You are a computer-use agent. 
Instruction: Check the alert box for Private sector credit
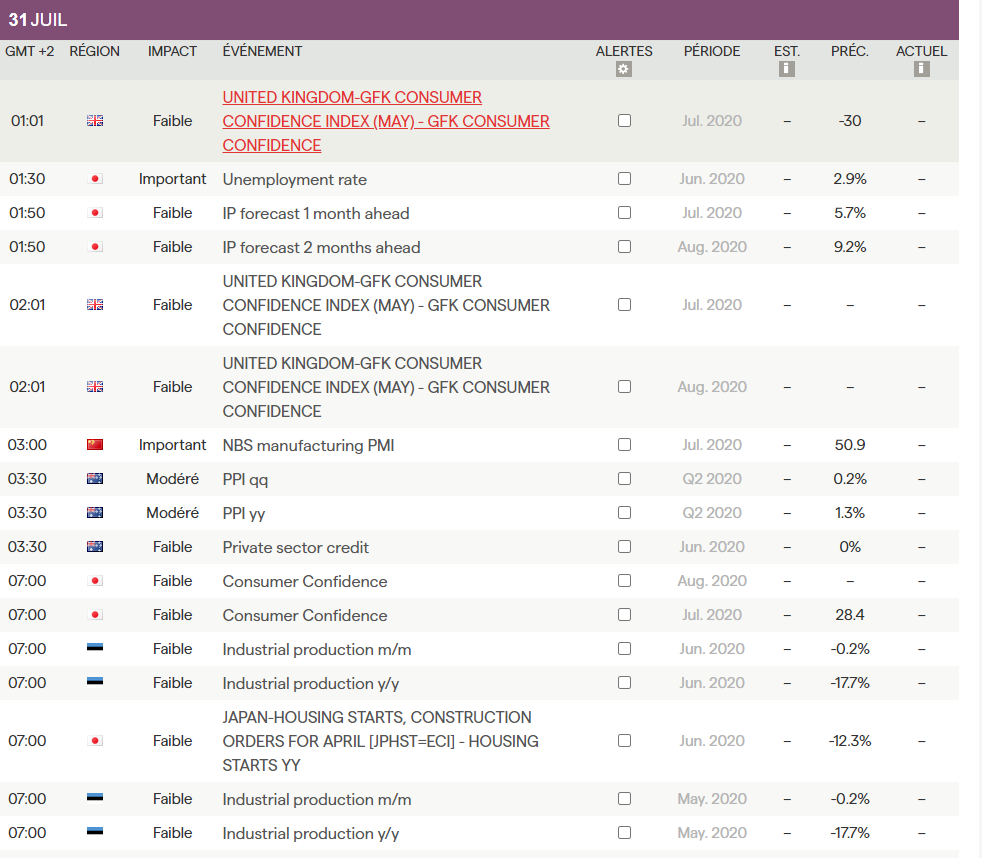click(624, 547)
